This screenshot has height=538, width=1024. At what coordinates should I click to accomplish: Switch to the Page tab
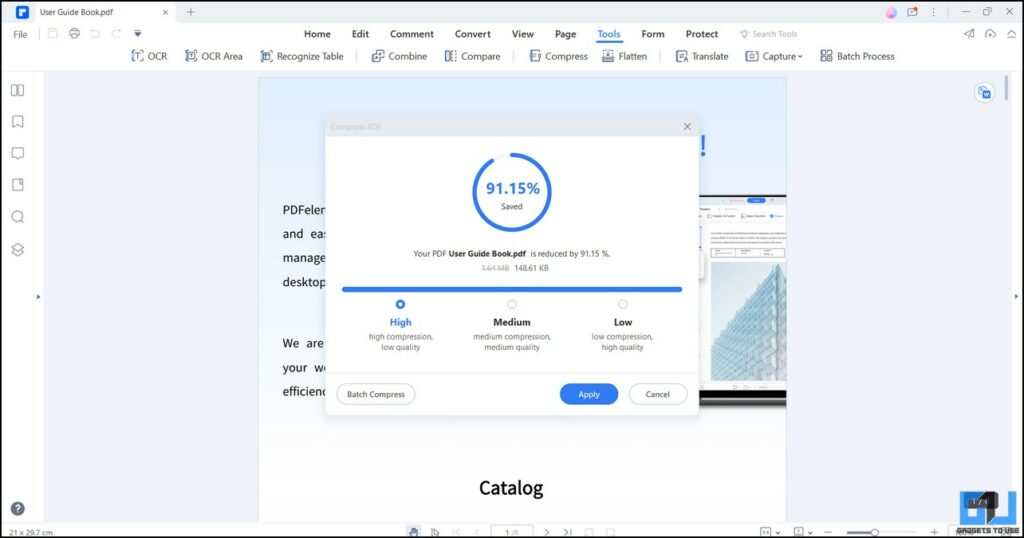(x=566, y=34)
